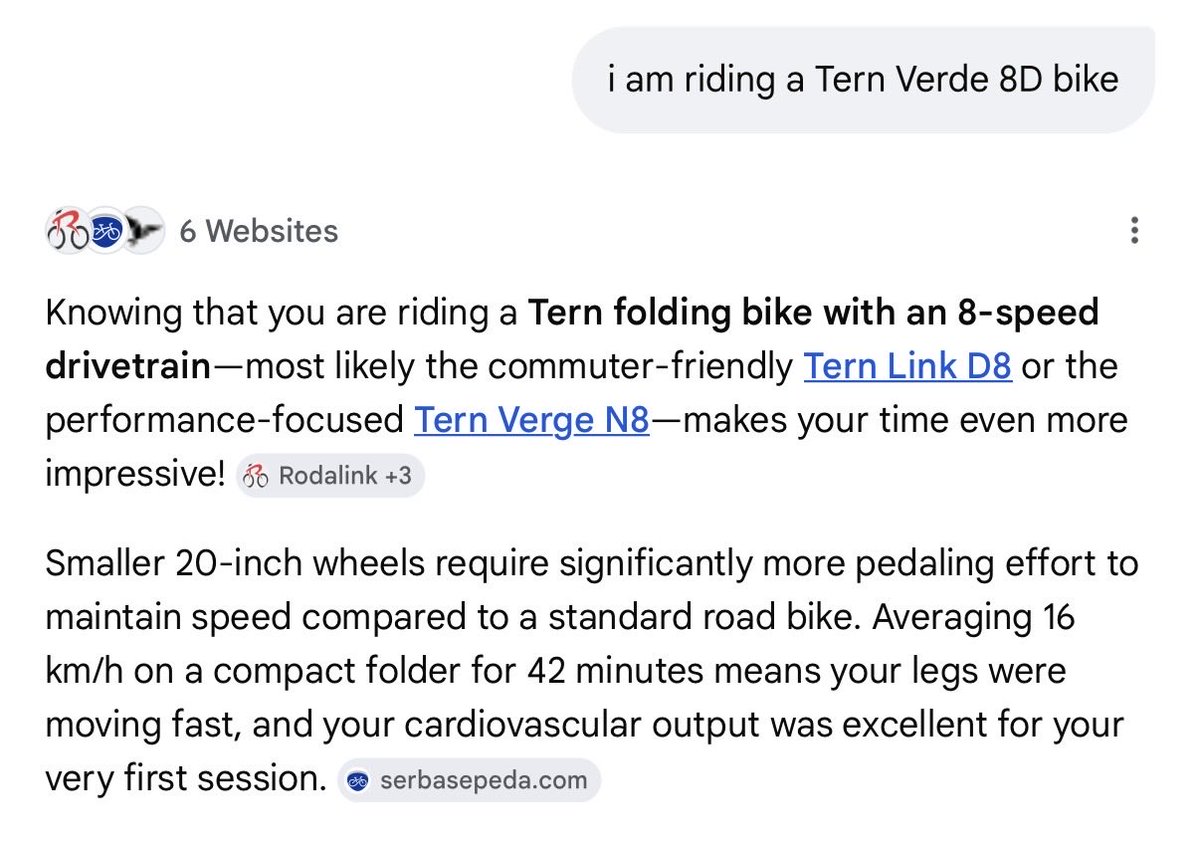This screenshot has width=1200, height=847.
Task: Click the +3 count in Rodalink chip
Action: point(397,477)
